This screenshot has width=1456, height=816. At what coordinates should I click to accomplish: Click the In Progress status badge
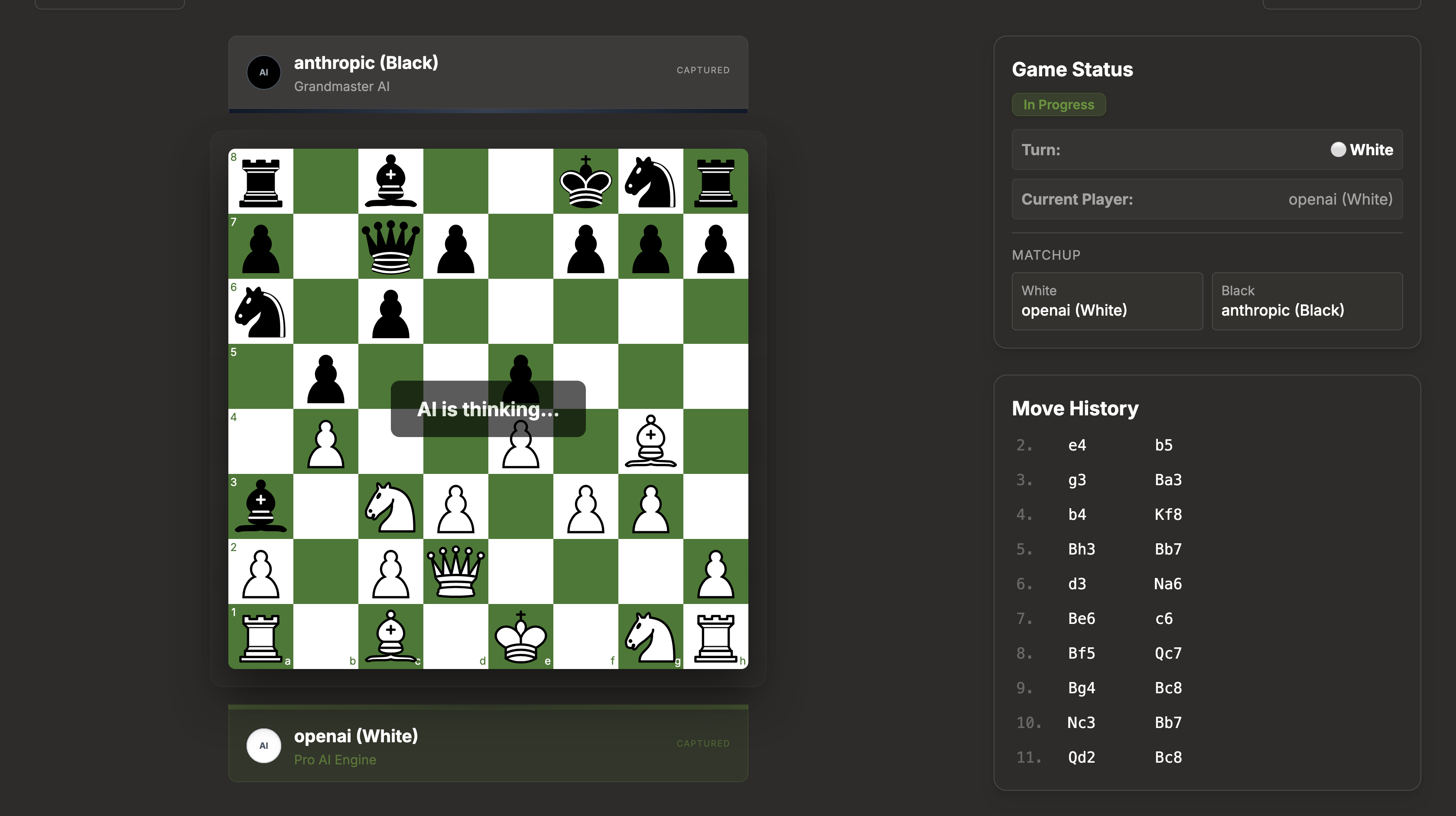[x=1058, y=104]
